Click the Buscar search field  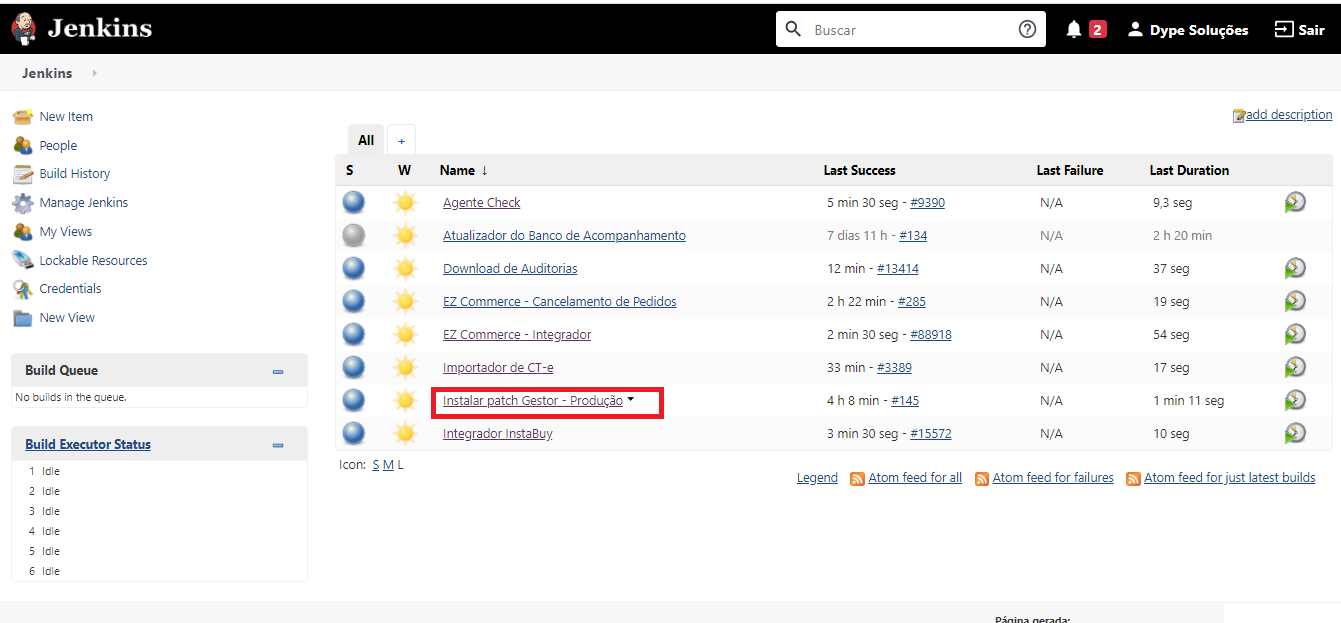(x=910, y=29)
